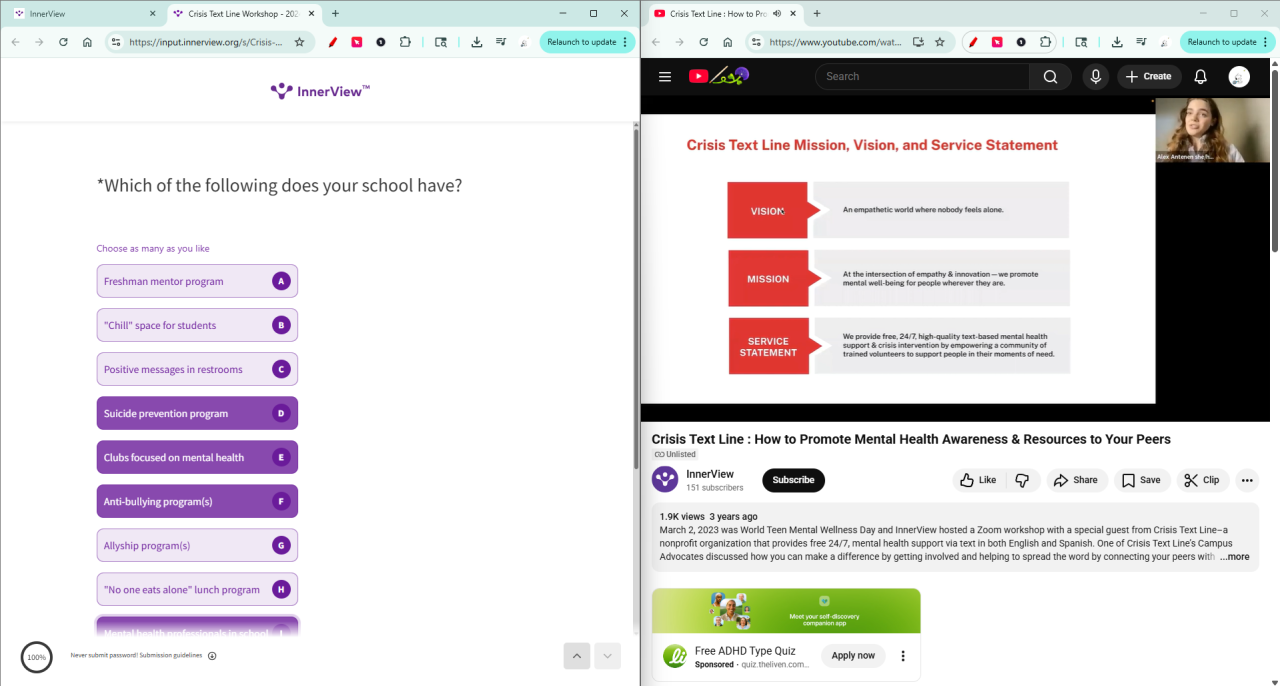Reload the InnerView survey page
The width and height of the screenshot is (1280, 686).
pyautogui.click(x=63, y=42)
